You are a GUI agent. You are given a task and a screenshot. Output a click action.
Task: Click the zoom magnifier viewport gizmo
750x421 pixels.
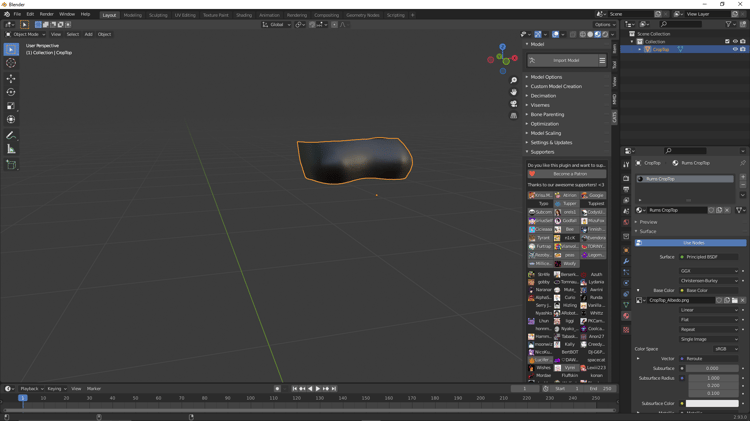(x=514, y=80)
